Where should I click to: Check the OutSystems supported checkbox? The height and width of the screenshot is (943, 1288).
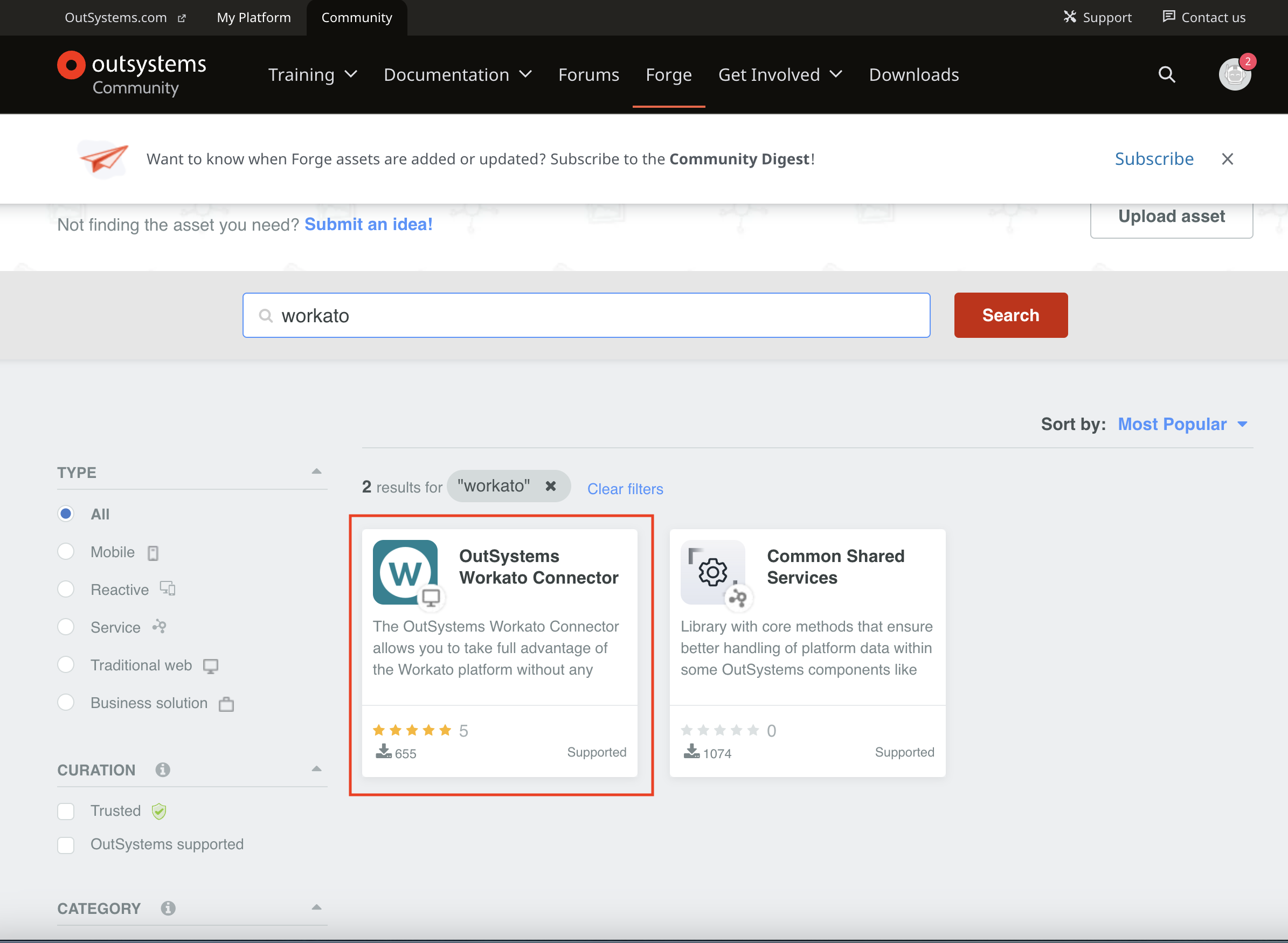(66, 844)
